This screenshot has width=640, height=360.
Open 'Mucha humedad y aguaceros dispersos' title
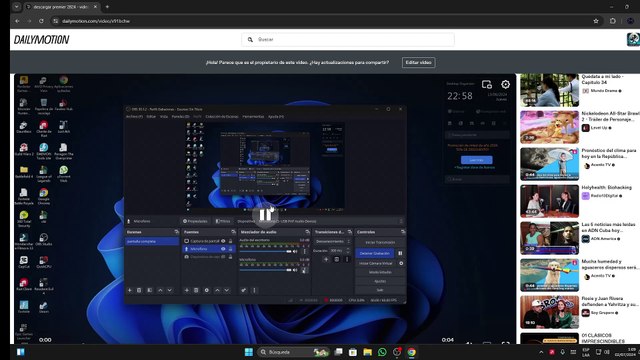tap(610, 264)
